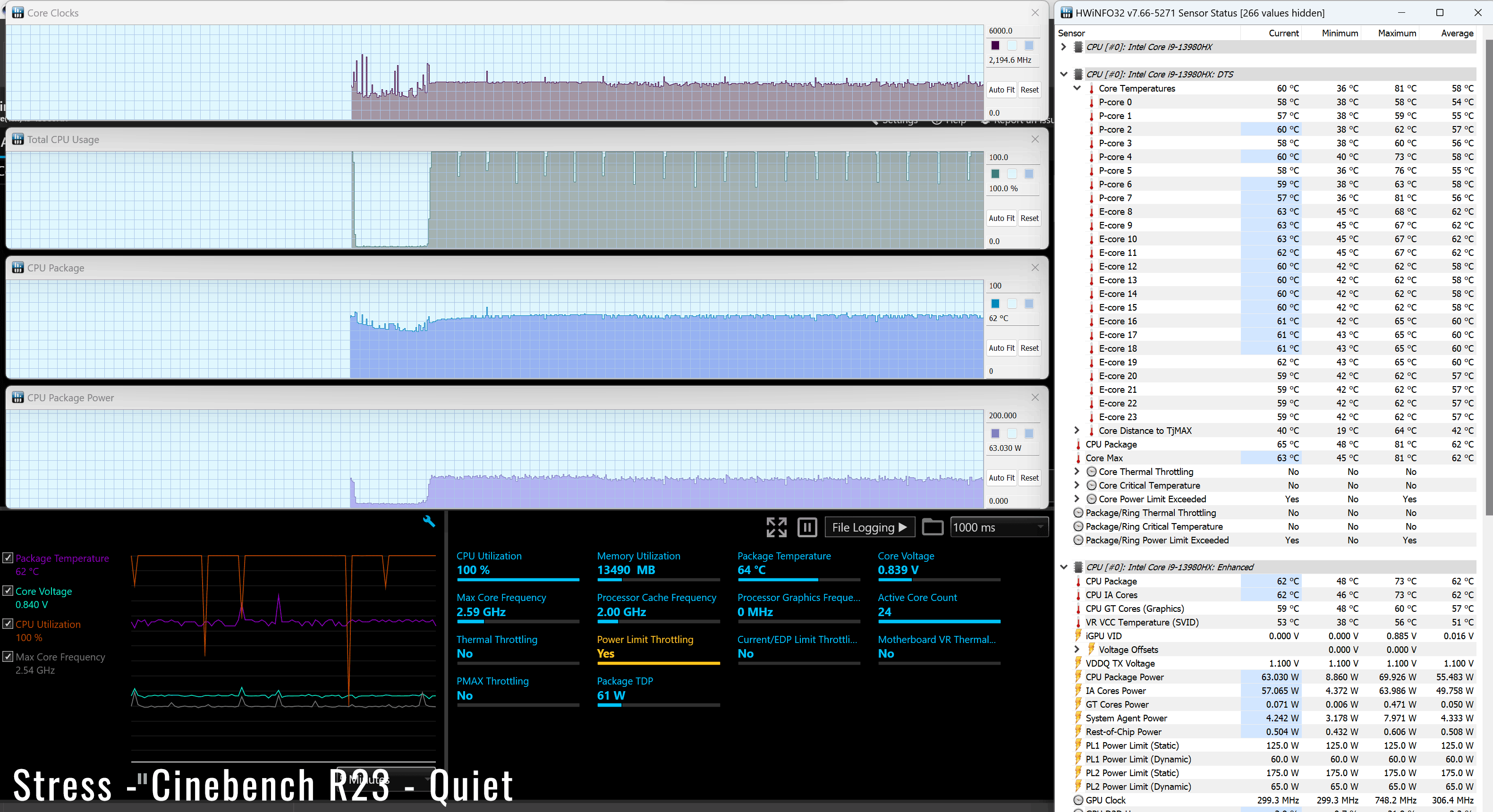
Task: Expand the Intel Core i9-13980HX sensor group
Action: coord(1063,47)
